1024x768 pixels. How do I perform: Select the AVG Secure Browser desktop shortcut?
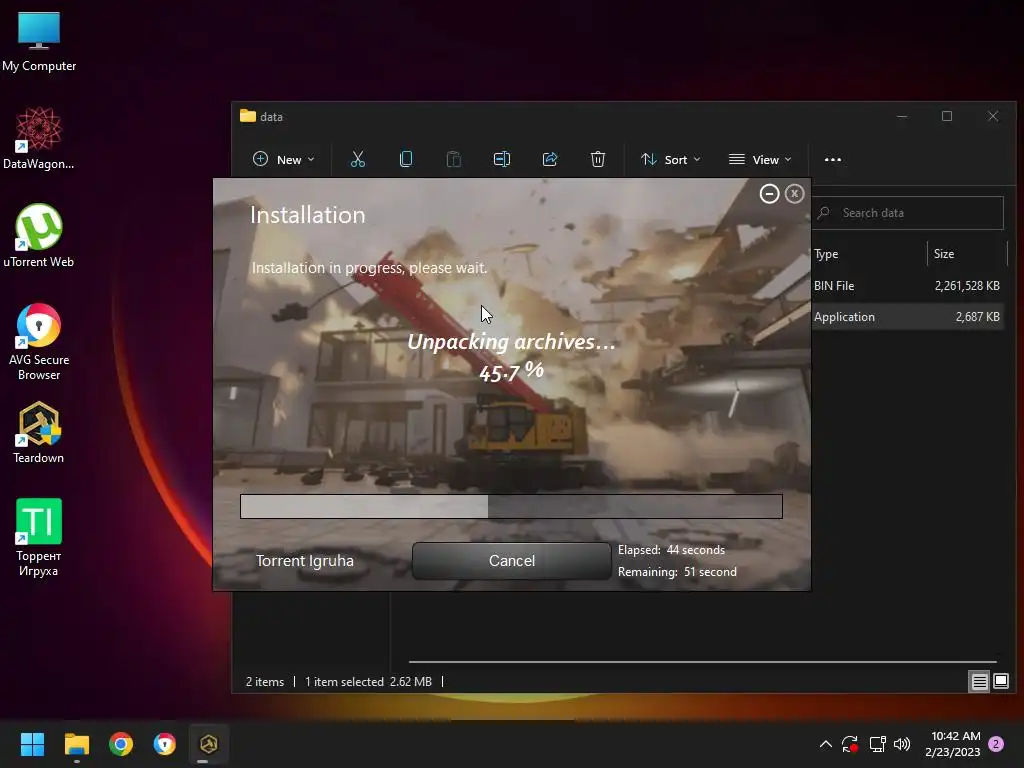pyautogui.click(x=39, y=342)
